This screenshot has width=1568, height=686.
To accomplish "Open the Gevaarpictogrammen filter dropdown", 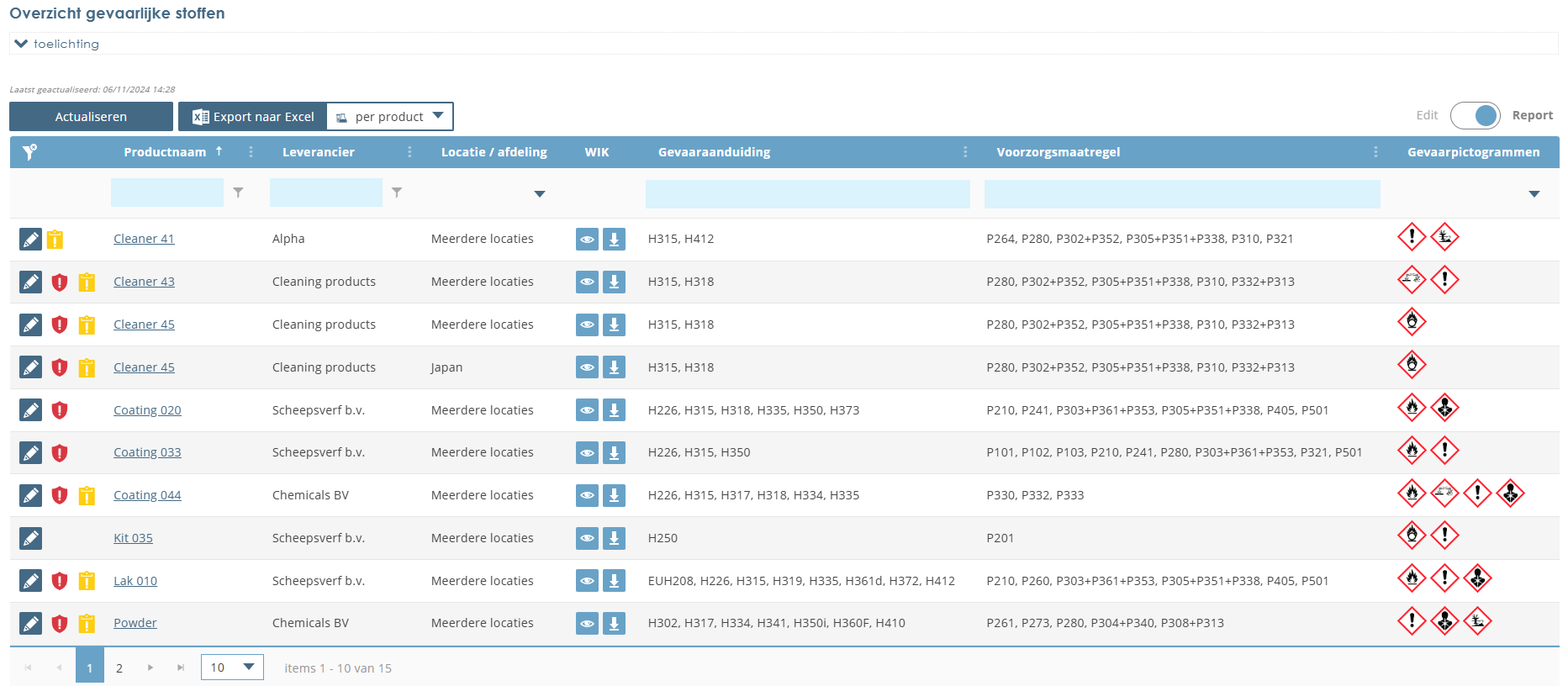I will click(x=1534, y=194).
